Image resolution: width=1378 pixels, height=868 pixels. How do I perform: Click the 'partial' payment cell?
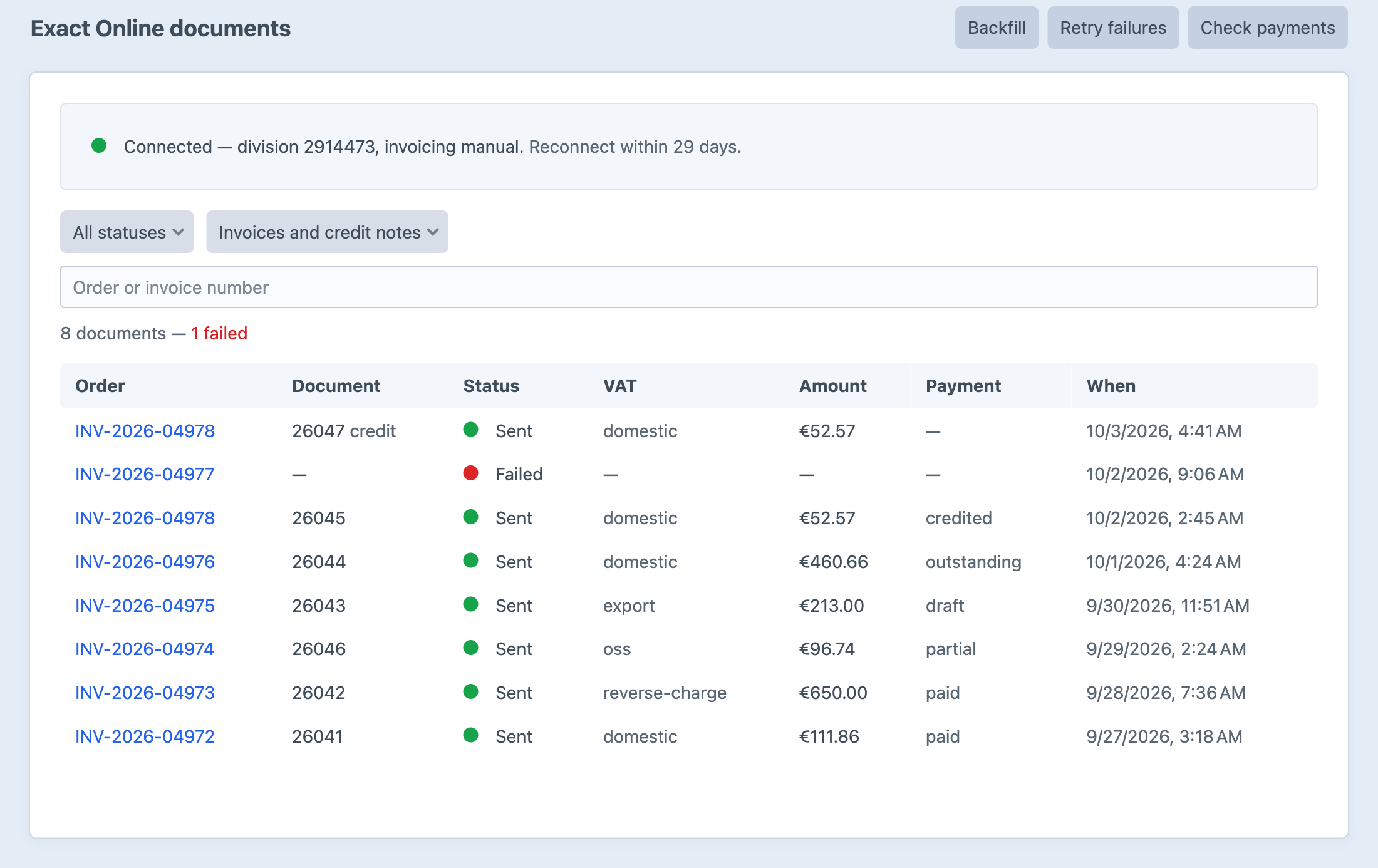(x=951, y=649)
